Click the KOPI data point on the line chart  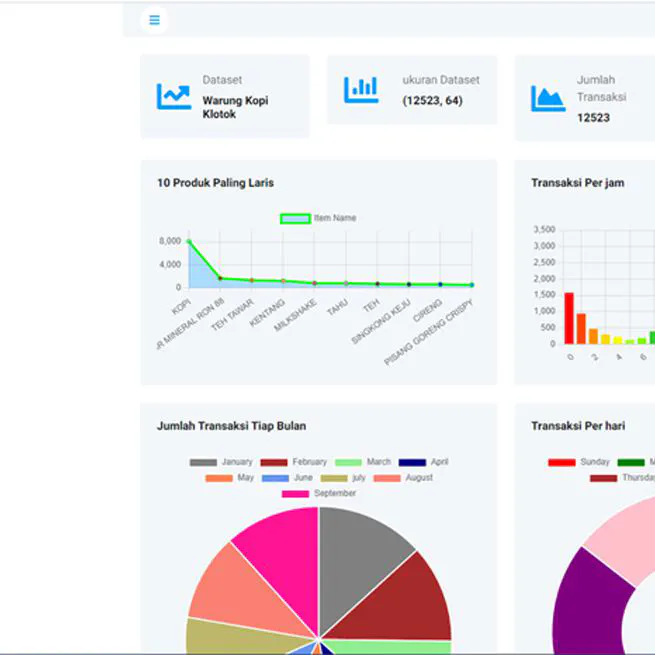(x=188, y=241)
